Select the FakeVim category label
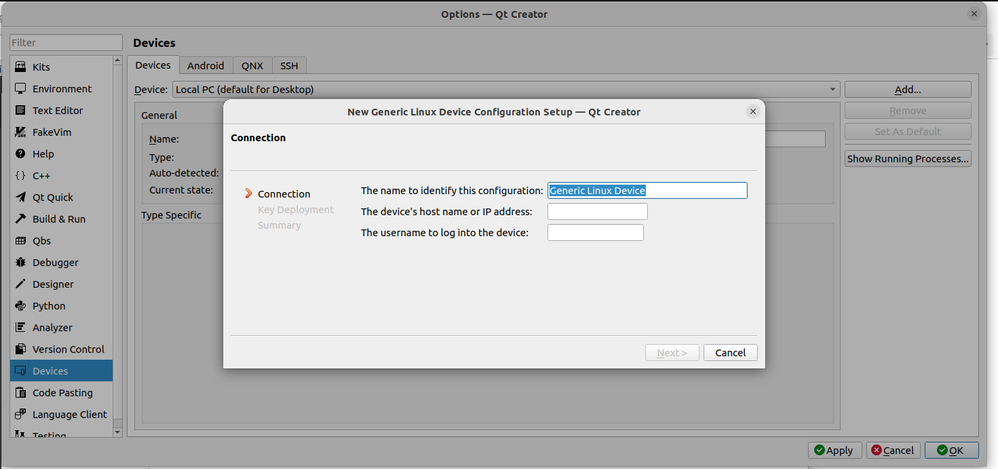 [x=52, y=132]
